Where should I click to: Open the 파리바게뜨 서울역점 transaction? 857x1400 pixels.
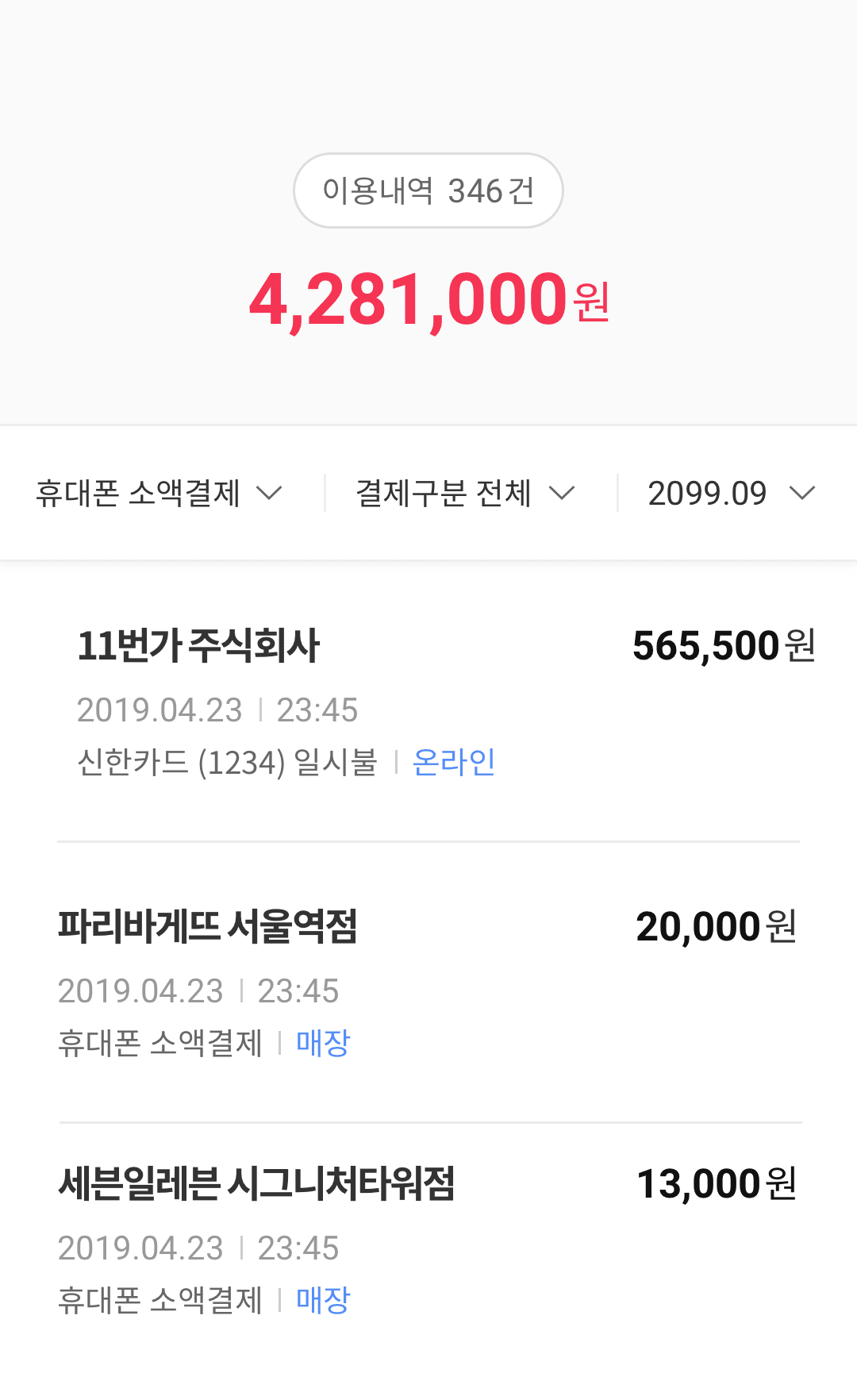pos(208,926)
